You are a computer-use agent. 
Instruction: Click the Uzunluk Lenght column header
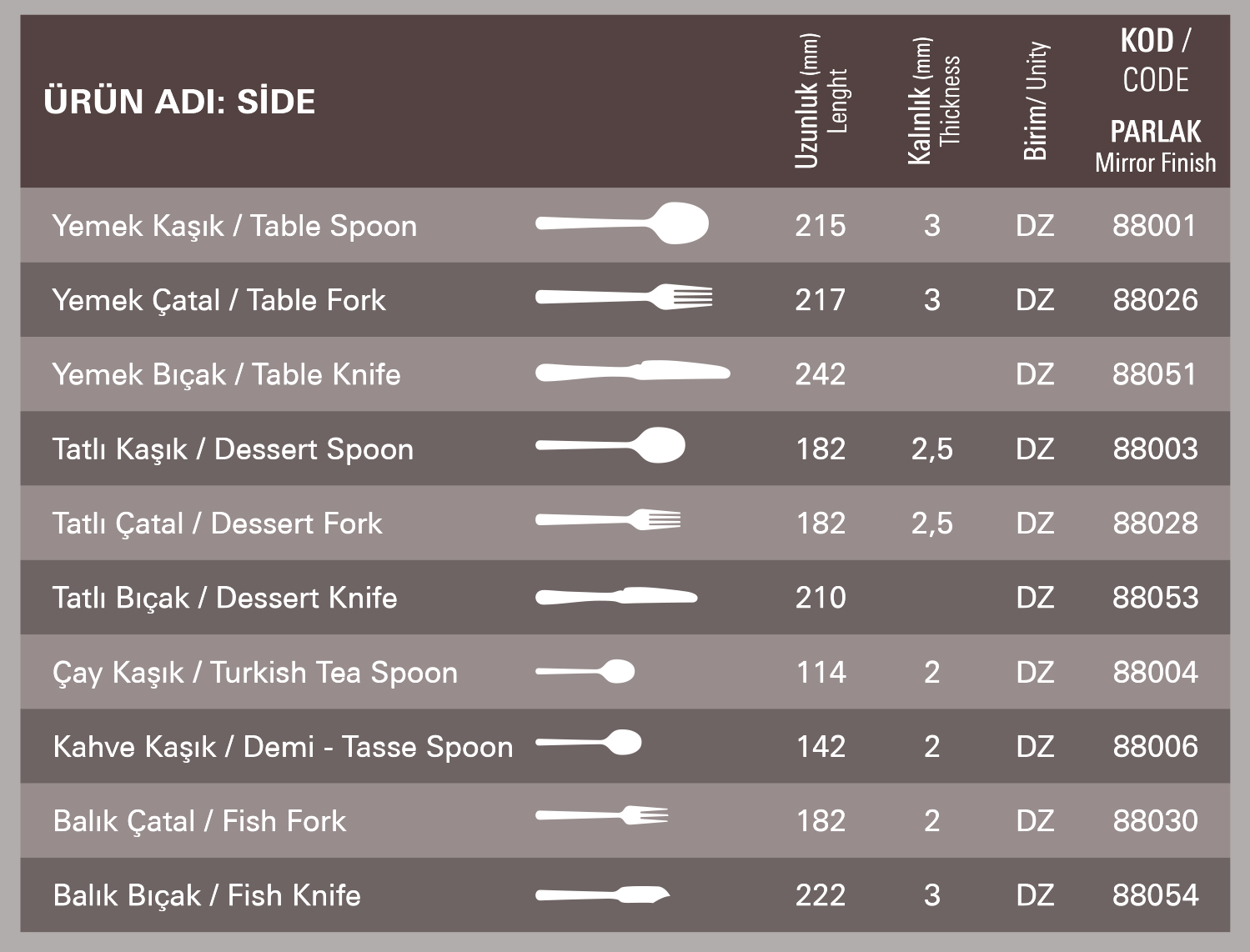pos(821,101)
